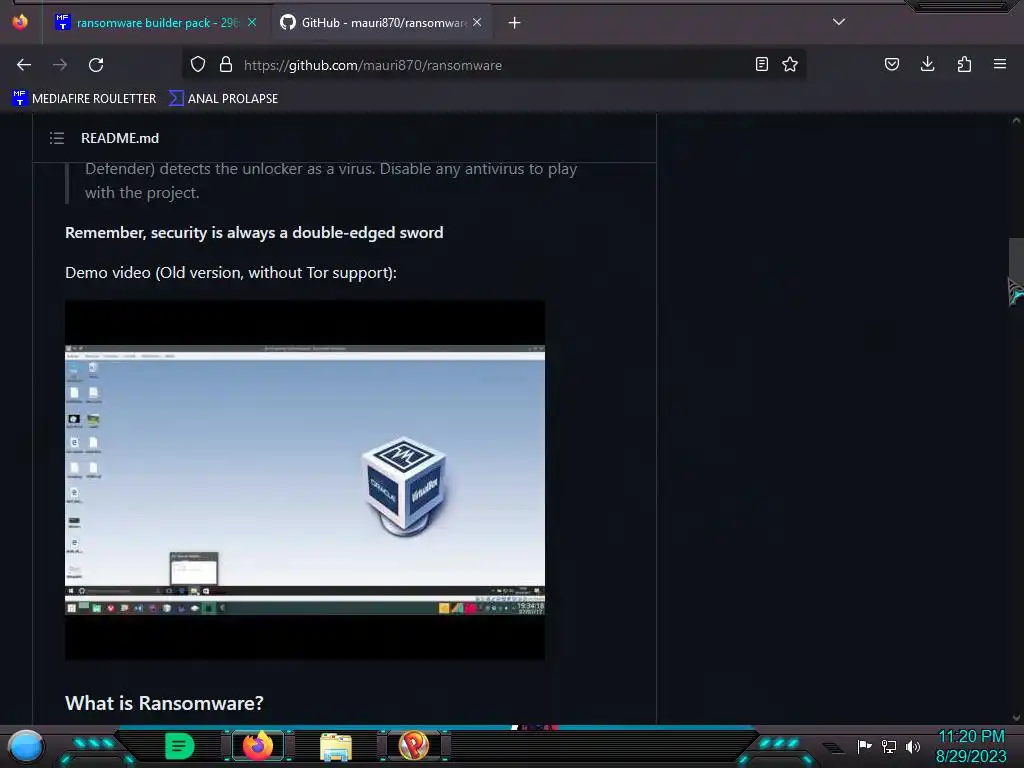The width and height of the screenshot is (1024, 768).
Task: Open the extensions puzzle icon
Action: pos(964,64)
